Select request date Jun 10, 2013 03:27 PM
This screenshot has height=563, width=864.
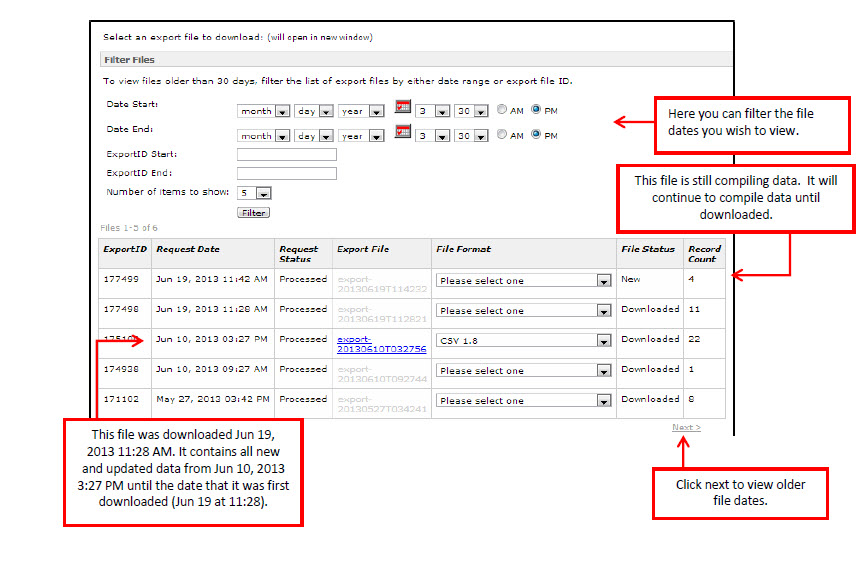tap(212, 339)
